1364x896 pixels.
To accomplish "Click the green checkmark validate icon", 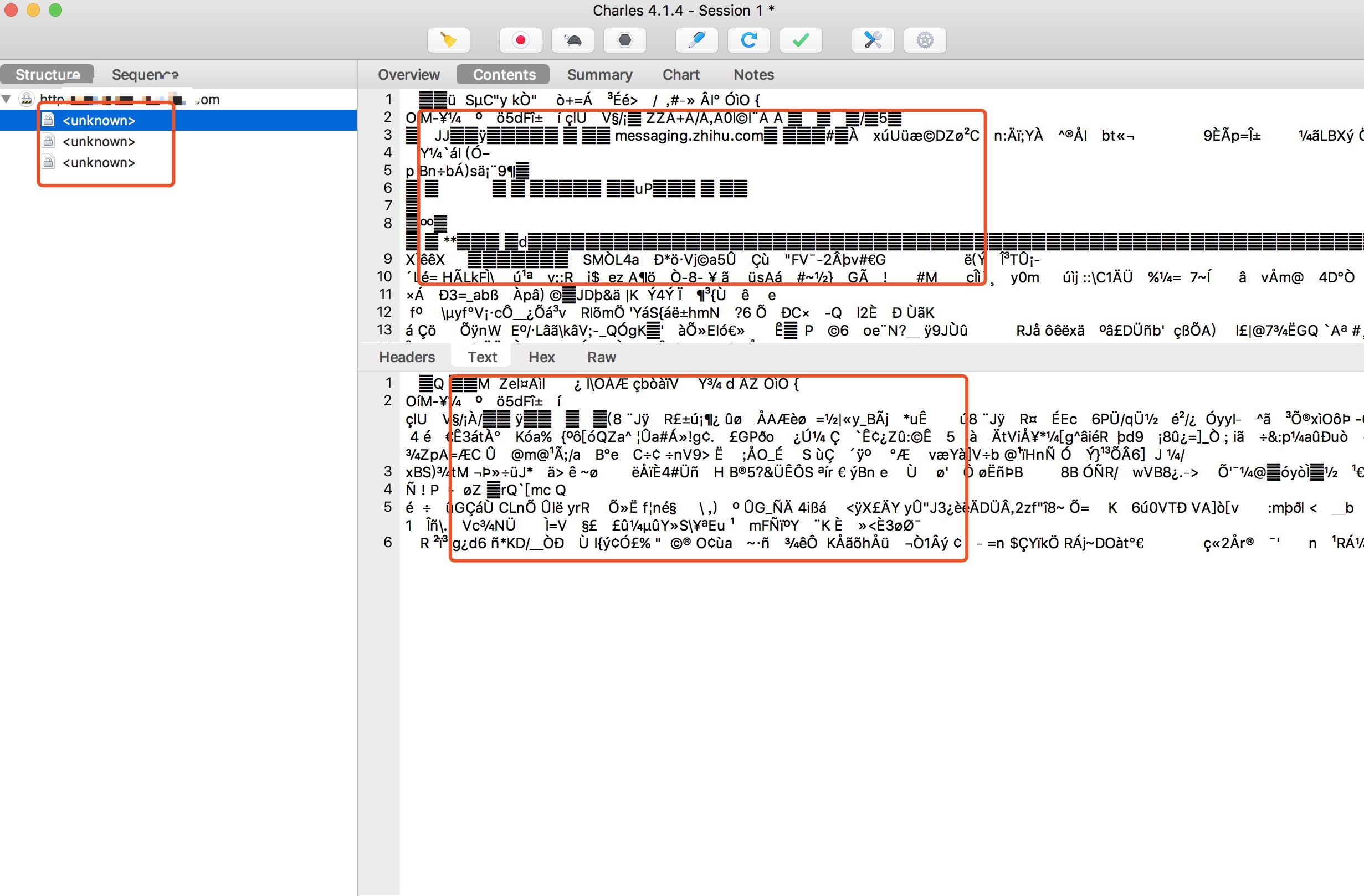I will (x=801, y=40).
